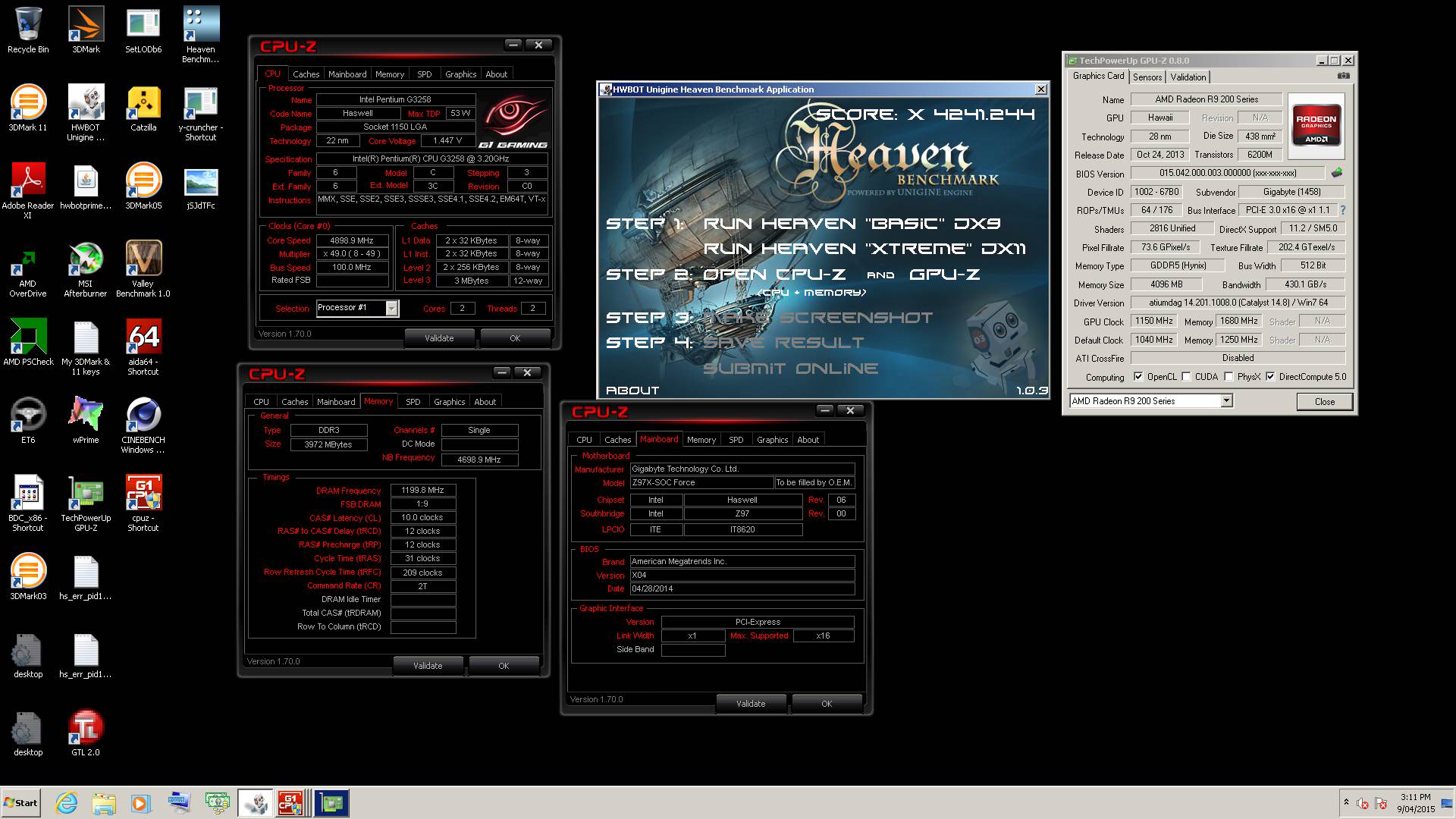Click GPU-Z BIOS save chip icon

click(x=1336, y=173)
